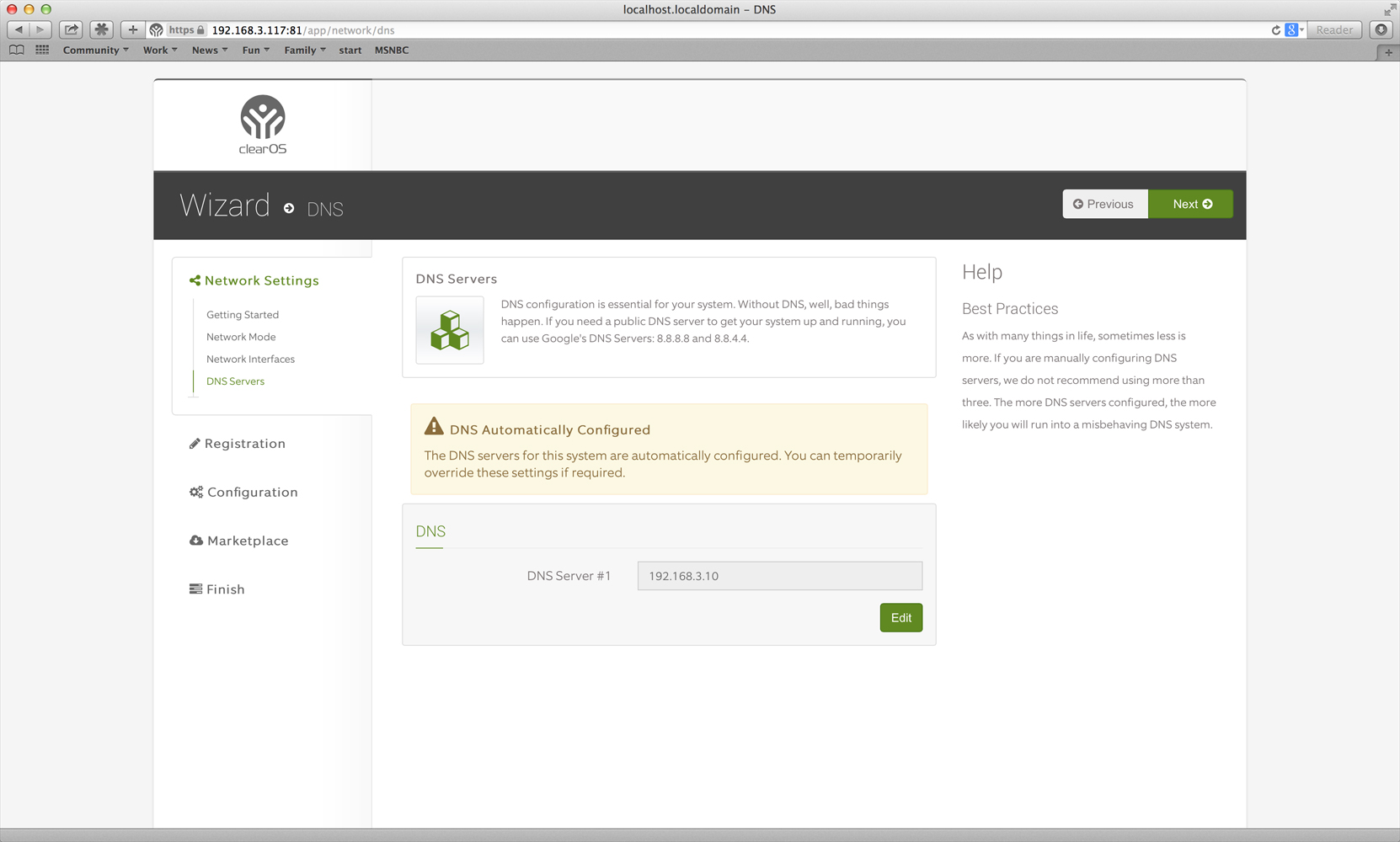
Task: Open Top Sites grid icon
Action: [x=42, y=51]
